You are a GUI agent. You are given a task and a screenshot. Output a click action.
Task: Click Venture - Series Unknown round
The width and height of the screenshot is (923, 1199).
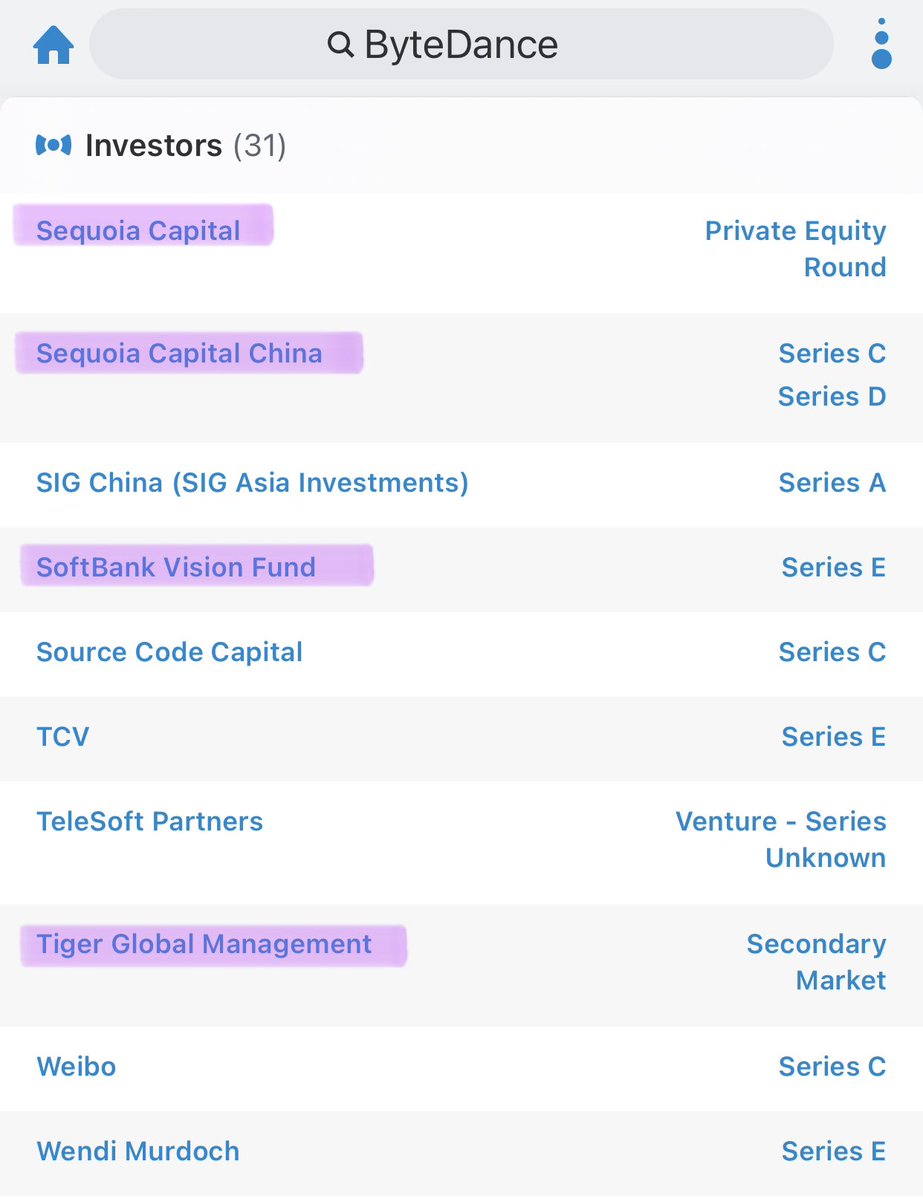pyautogui.click(x=781, y=839)
